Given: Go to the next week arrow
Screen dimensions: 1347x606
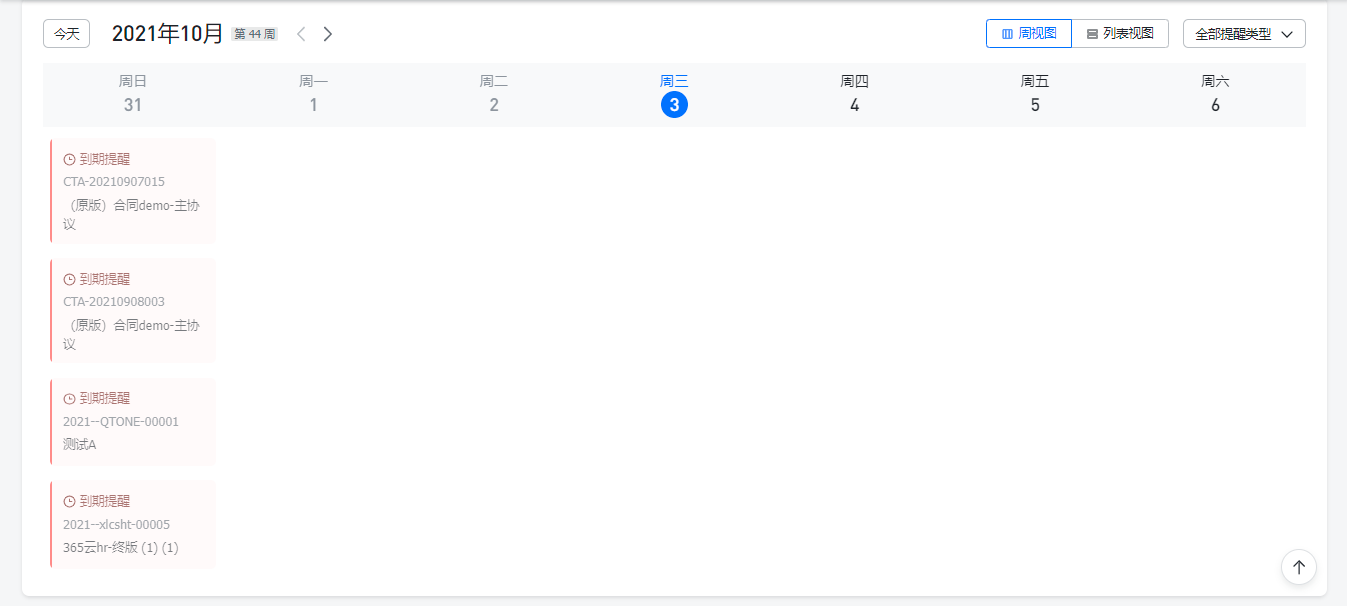Looking at the screenshot, I should coord(327,34).
